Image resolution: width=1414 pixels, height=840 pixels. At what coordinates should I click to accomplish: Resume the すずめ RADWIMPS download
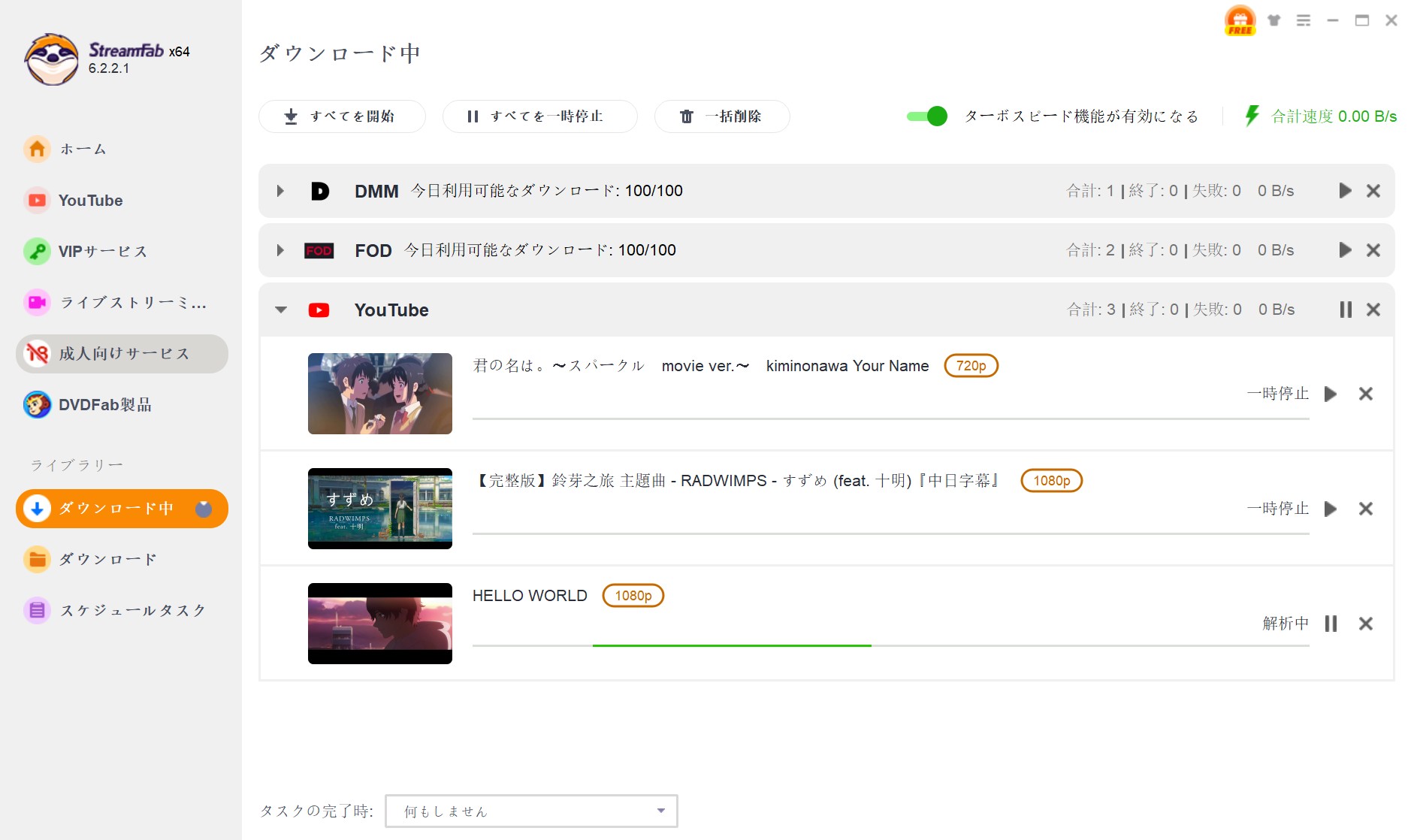point(1331,509)
